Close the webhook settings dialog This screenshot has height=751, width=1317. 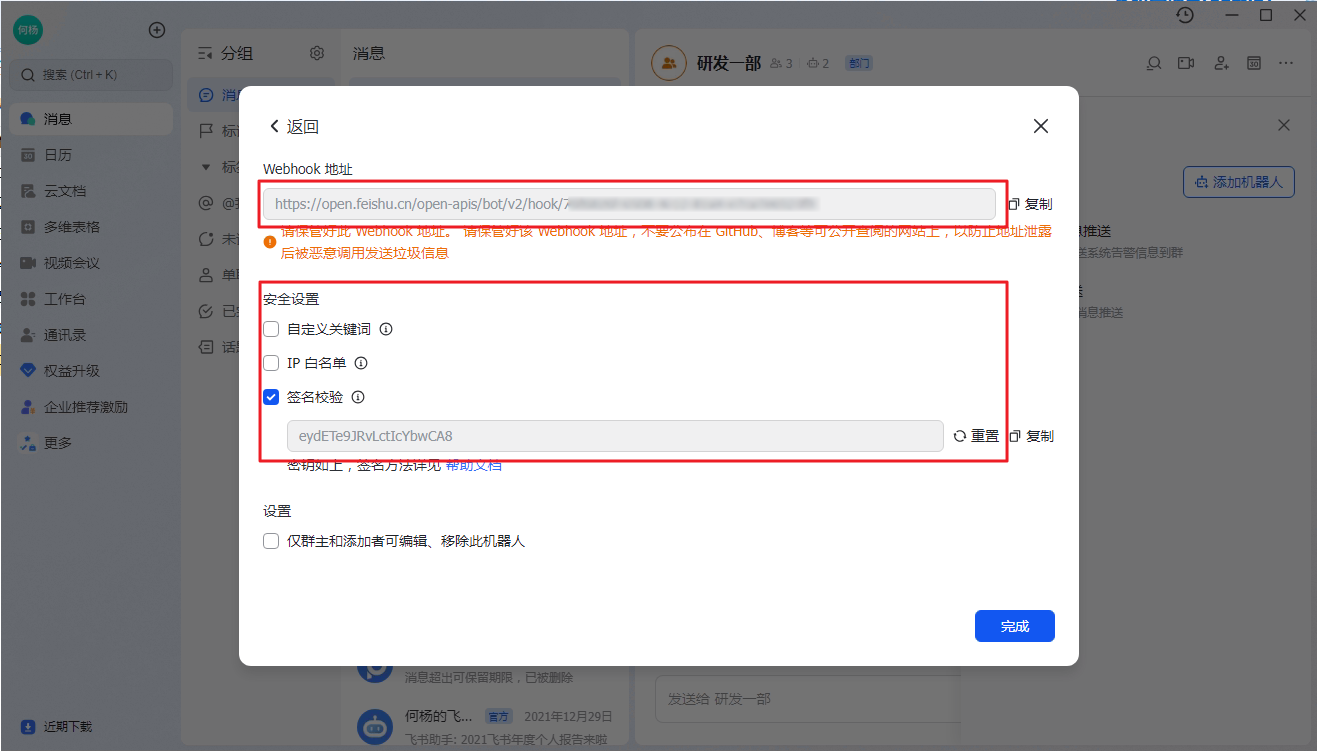(1040, 126)
